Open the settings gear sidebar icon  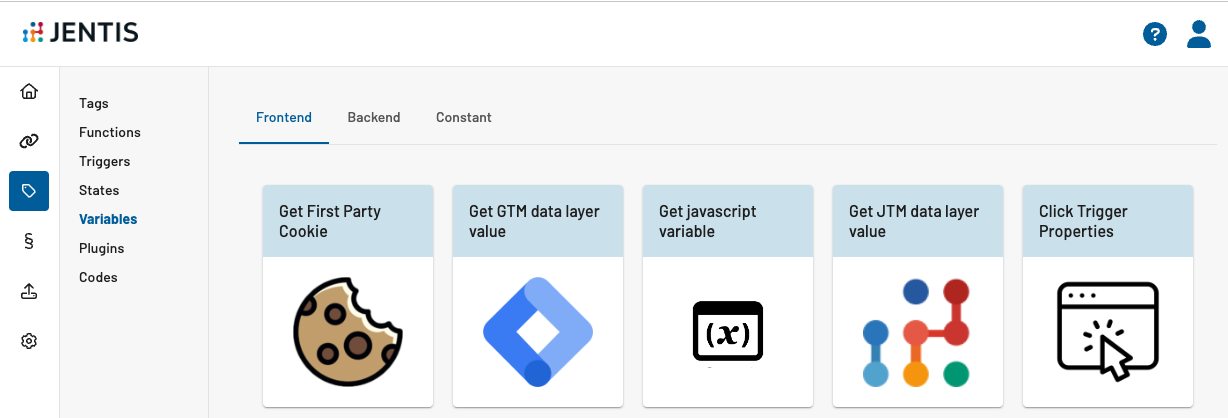[x=29, y=341]
